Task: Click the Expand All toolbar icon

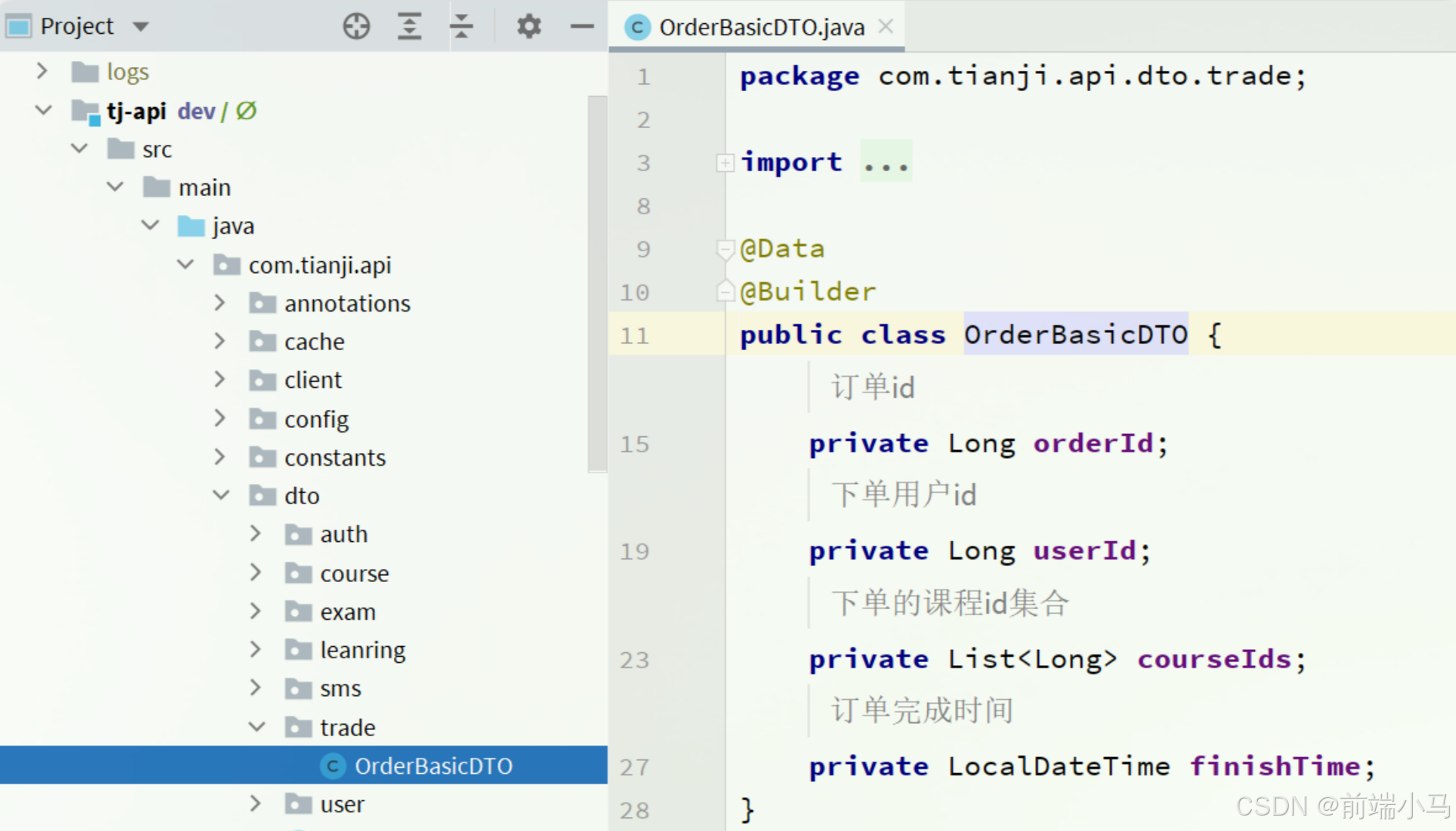Action: click(409, 26)
